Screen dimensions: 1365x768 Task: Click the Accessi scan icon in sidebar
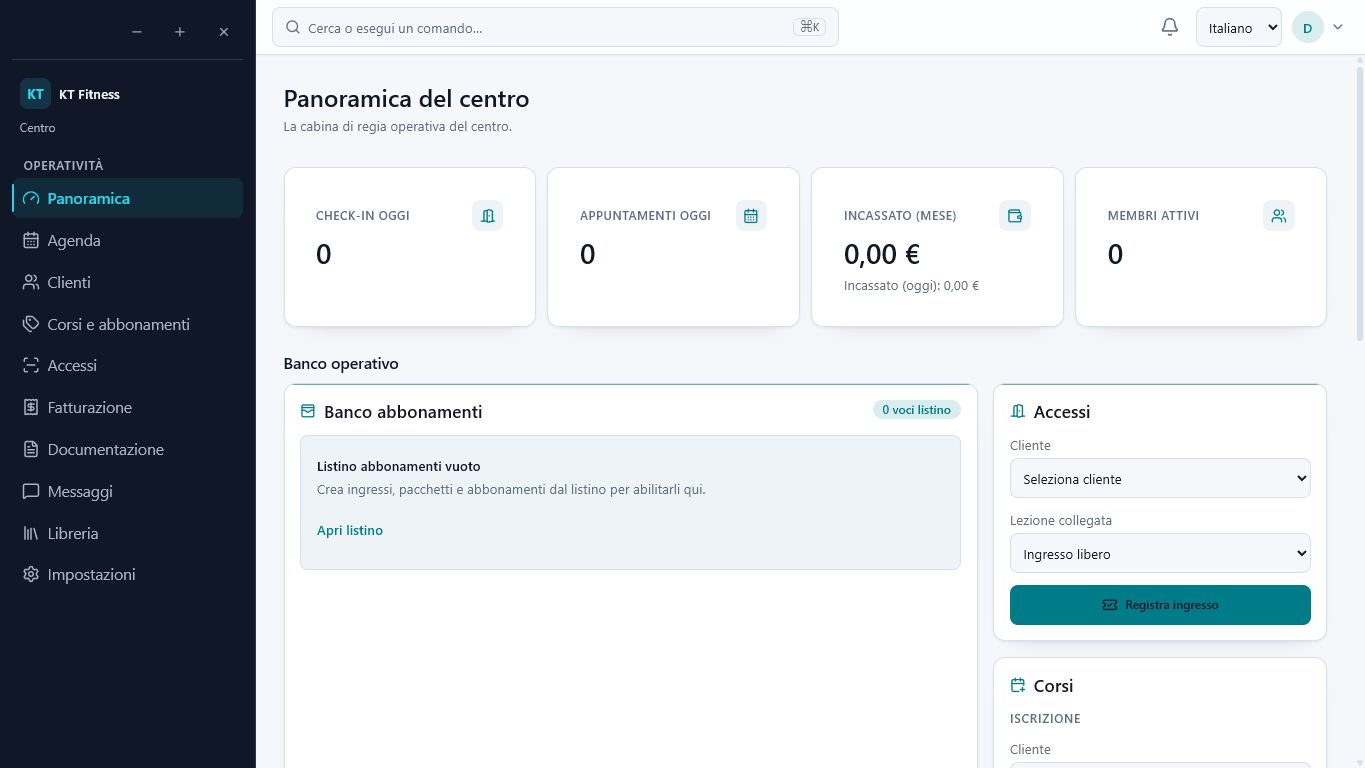31,365
